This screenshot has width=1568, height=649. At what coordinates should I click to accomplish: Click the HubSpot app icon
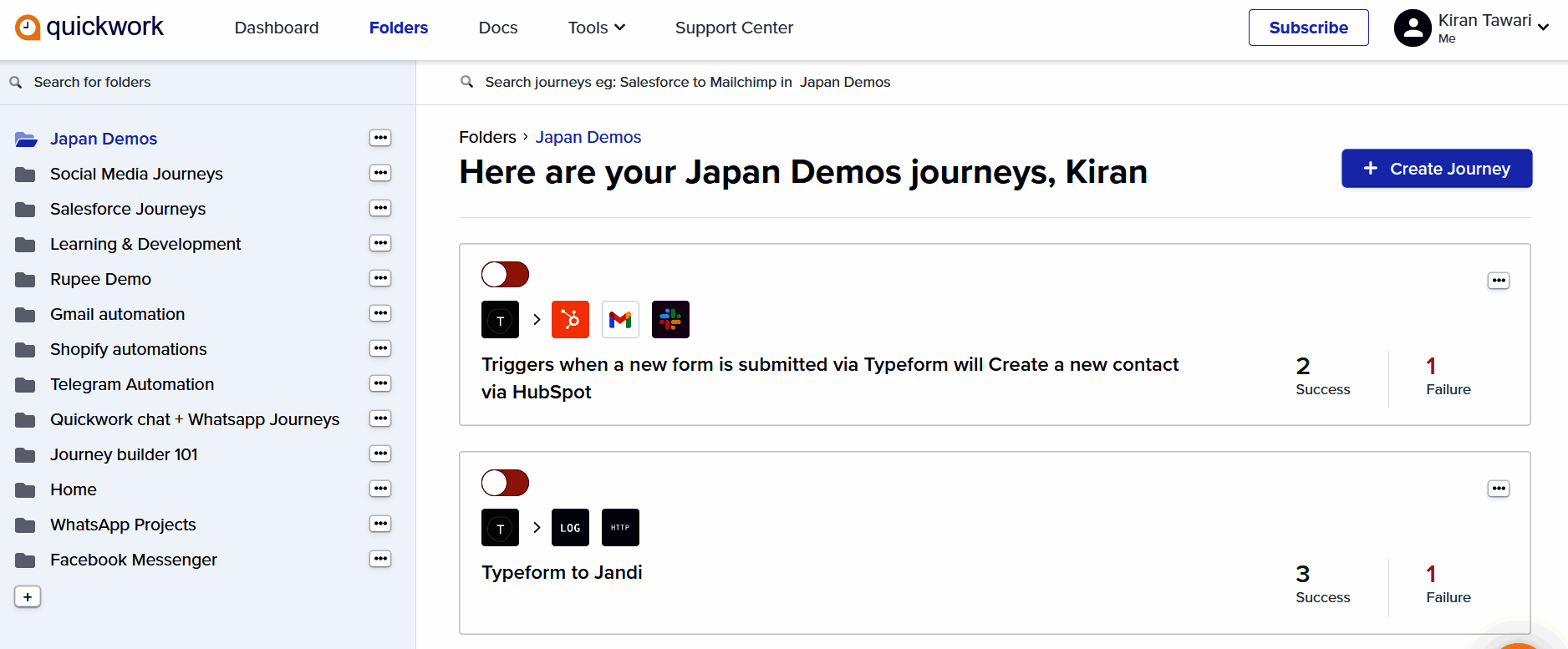coord(570,319)
